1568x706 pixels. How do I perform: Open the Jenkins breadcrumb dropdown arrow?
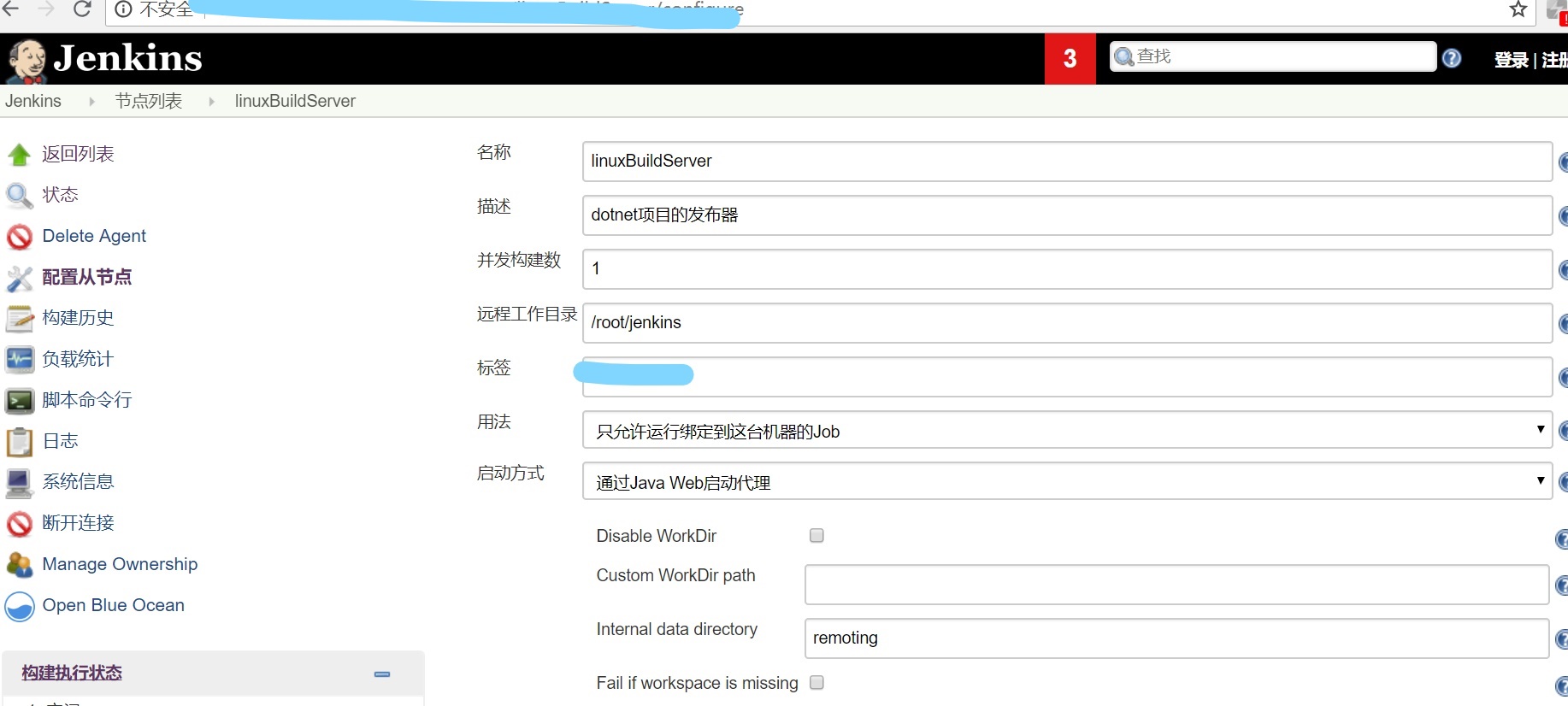[x=91, y=101]
